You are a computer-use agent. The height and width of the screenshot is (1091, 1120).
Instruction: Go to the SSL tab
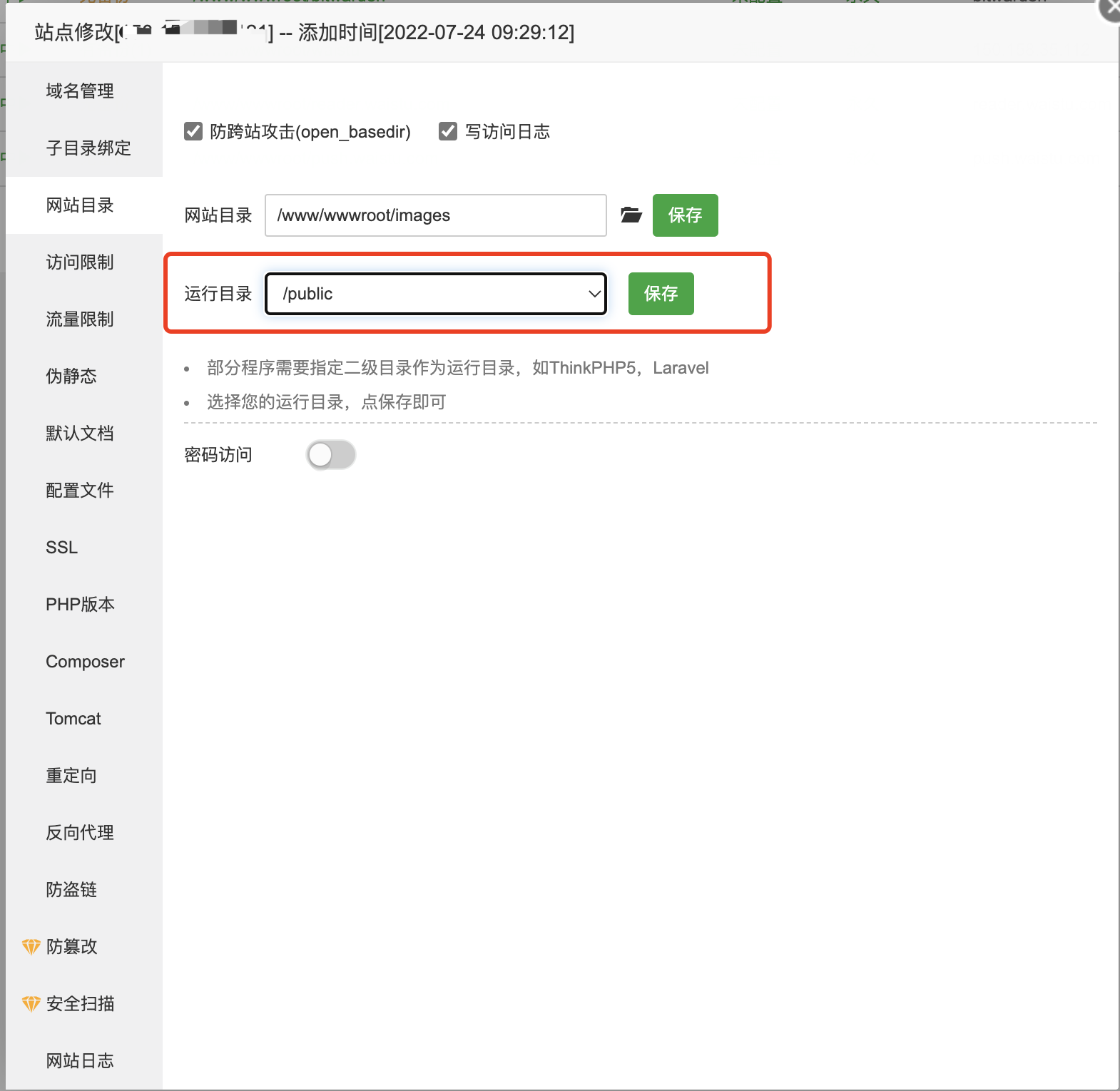[x=62, y=548]
